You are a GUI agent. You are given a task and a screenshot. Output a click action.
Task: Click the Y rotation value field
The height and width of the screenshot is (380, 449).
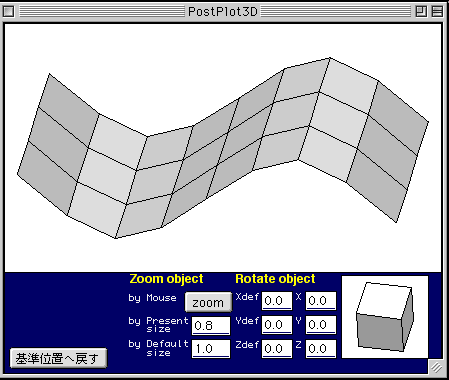coord(321,325)
